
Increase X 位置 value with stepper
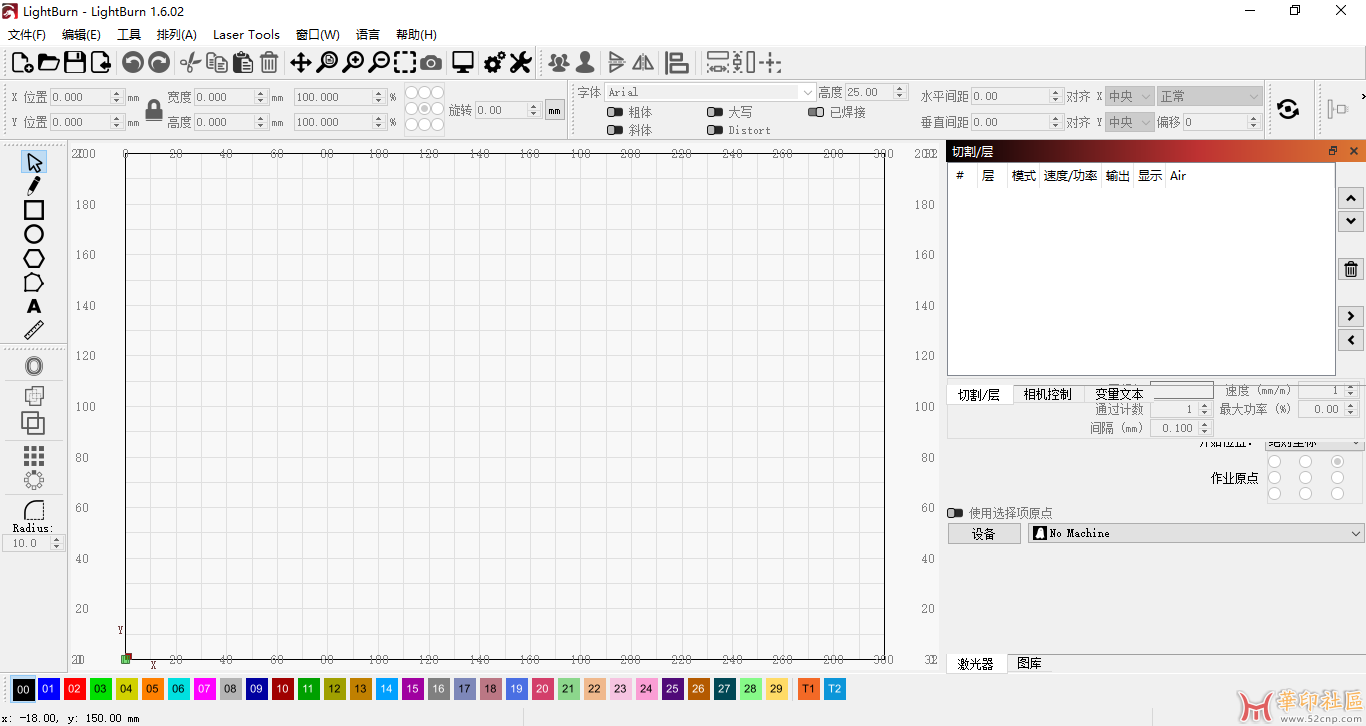117,94
